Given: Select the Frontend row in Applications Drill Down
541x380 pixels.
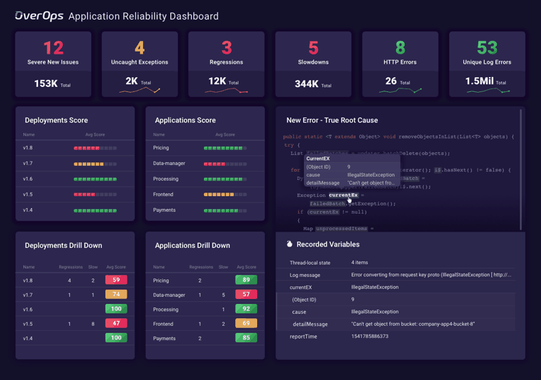Looking at the screenshot, I should [205, 324].
